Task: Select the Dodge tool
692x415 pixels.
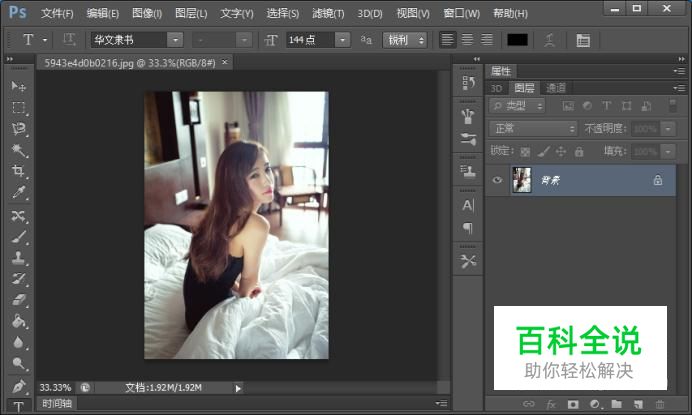Action: click(18, 363)
